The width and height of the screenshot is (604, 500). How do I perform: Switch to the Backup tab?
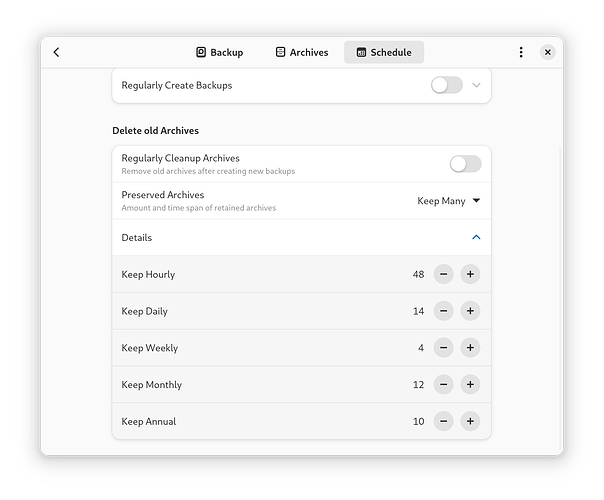[x=219, y=52]
